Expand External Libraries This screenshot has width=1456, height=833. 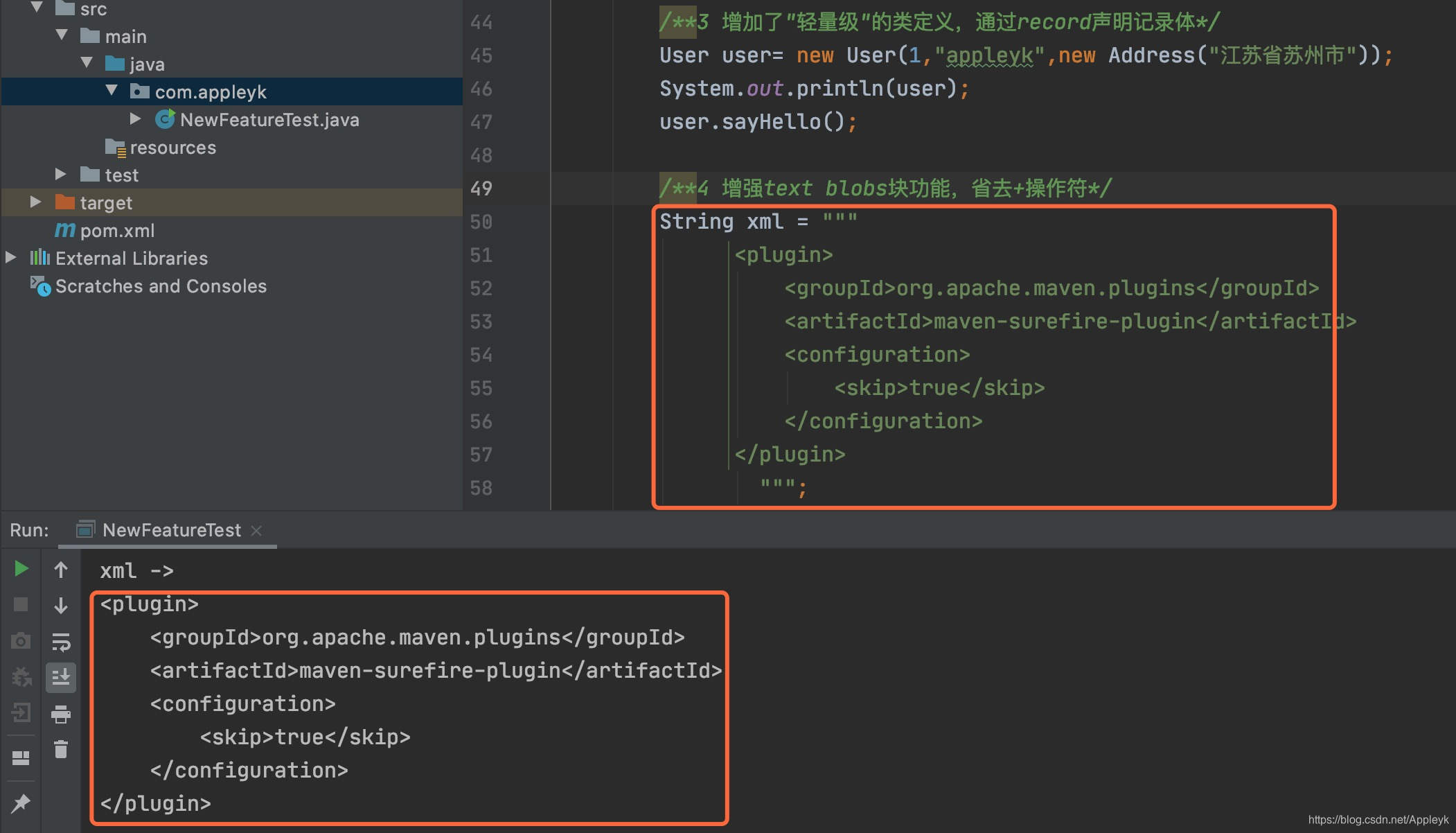[11, 257]
